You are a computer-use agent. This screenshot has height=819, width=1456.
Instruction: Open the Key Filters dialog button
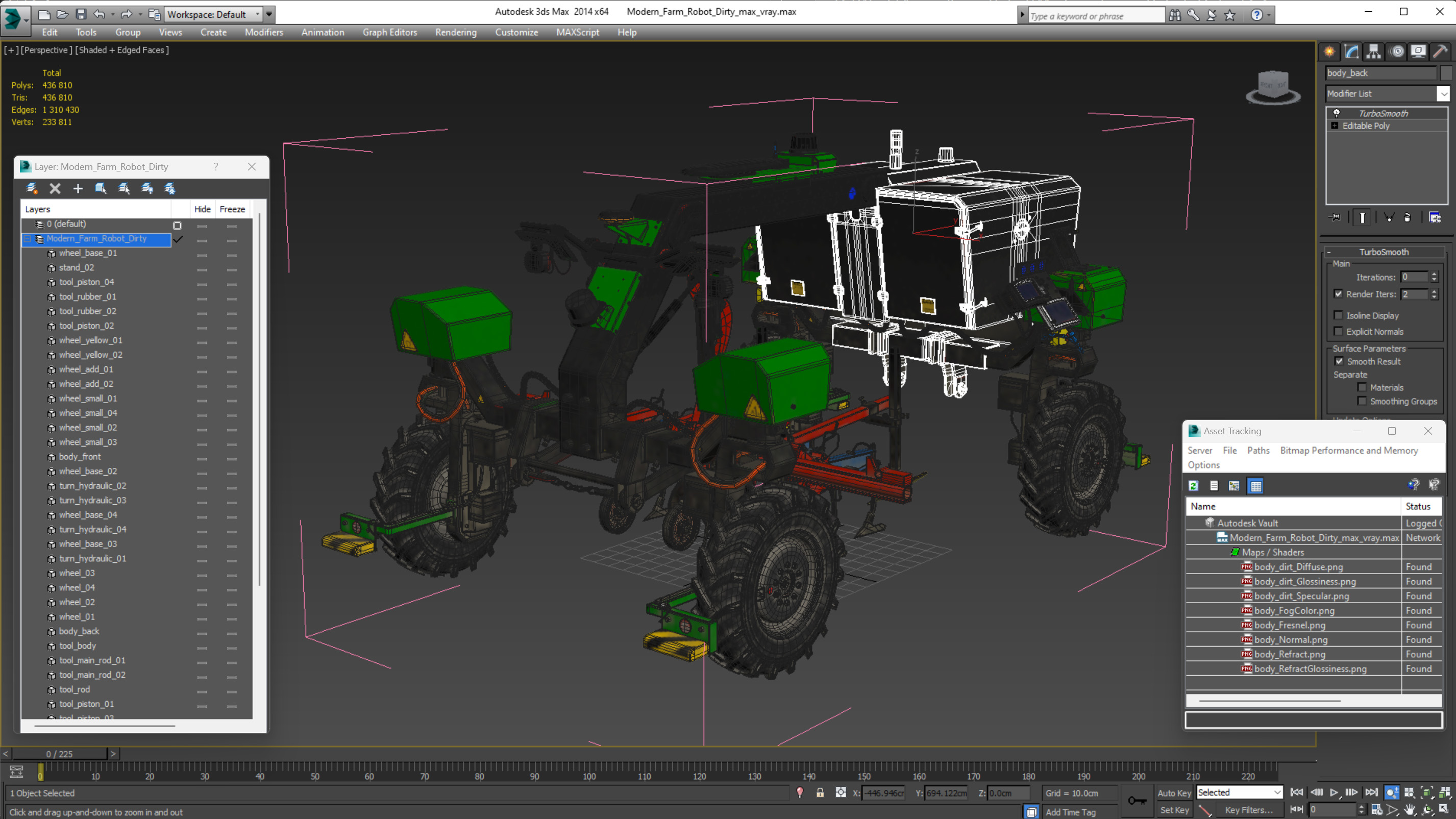pyautogui.click(x=1249, y=810)
